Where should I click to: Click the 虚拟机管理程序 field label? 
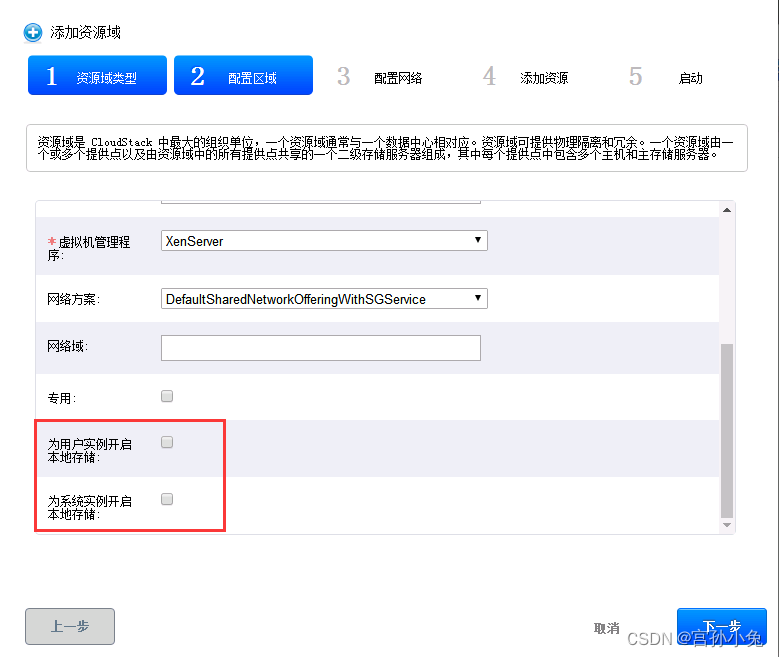89,248
